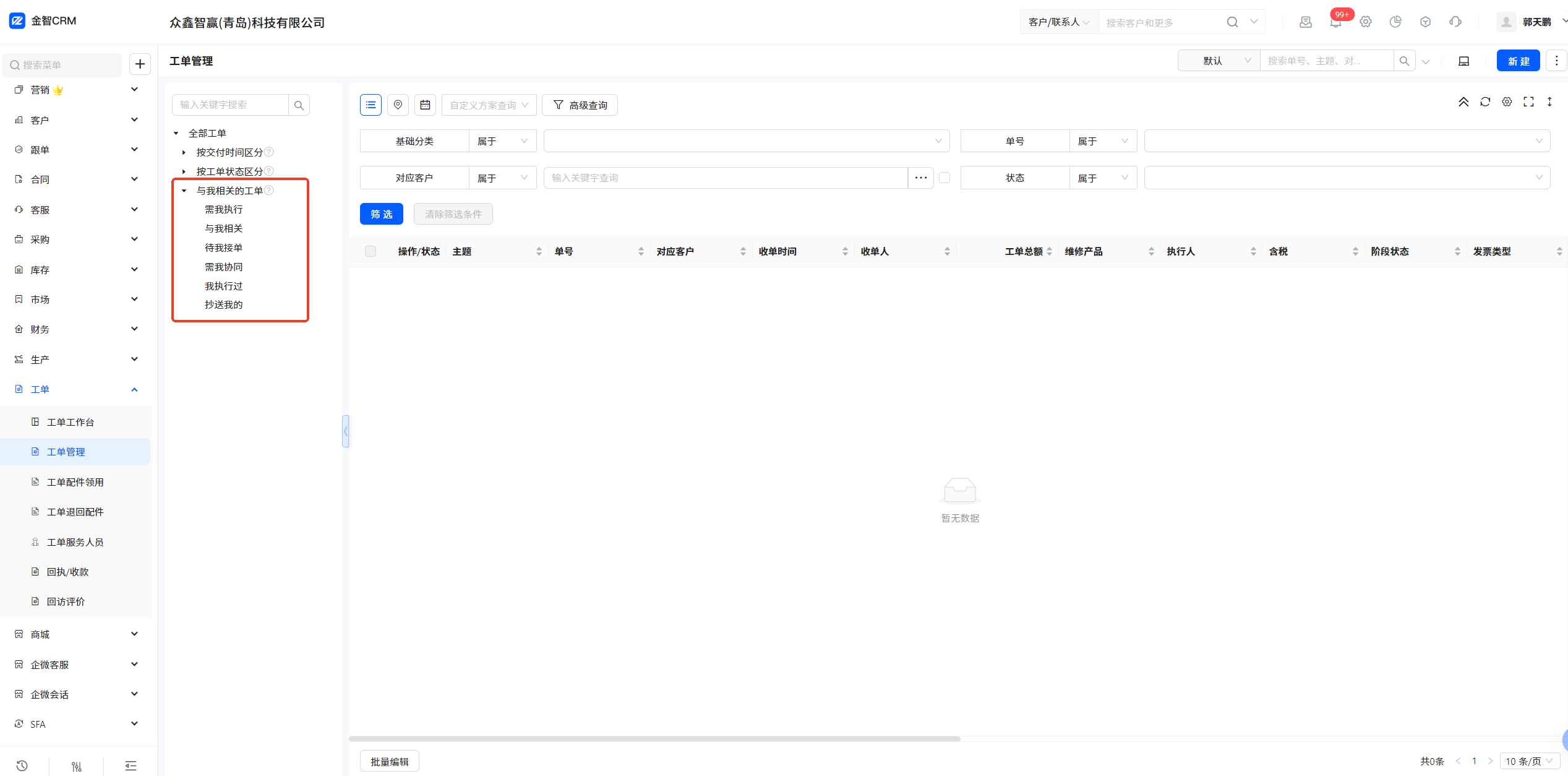
Task: Open the 10 条/页 page size dropdown
Action: click(x=1529, y=761)
